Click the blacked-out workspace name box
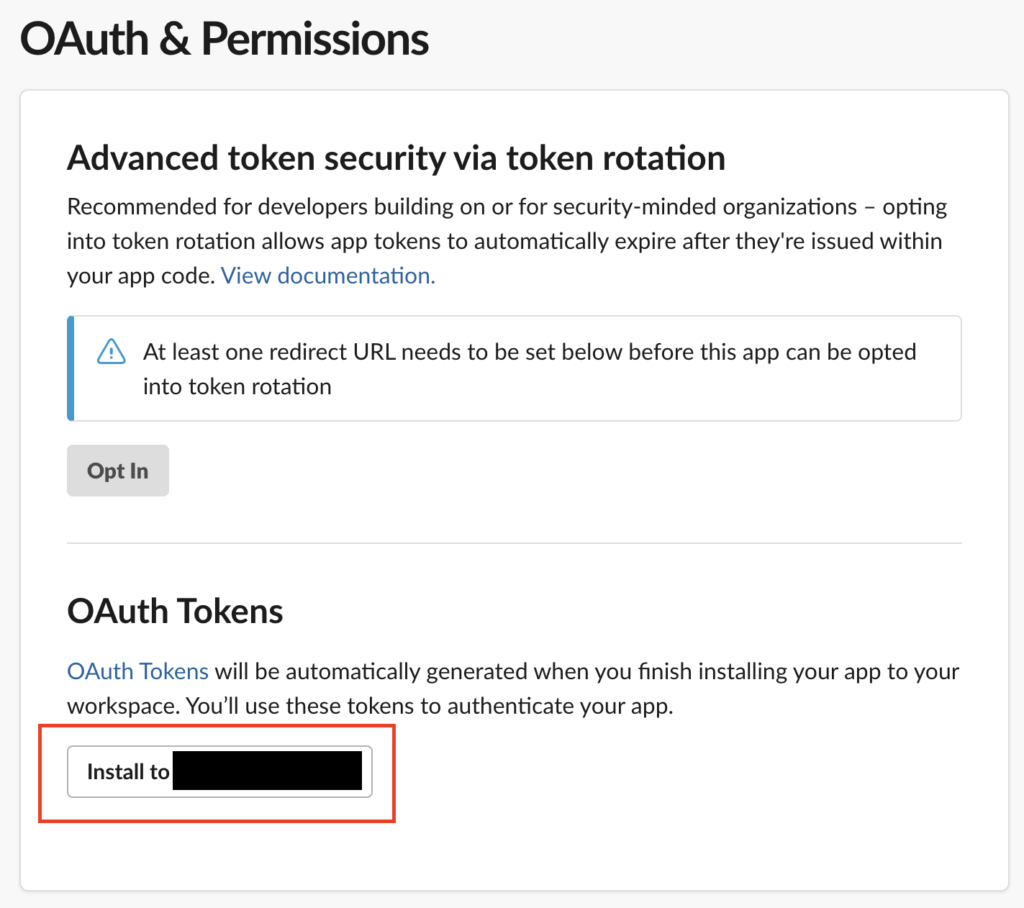This screenshot has width=1024, height=908. (x=267, y=771)
